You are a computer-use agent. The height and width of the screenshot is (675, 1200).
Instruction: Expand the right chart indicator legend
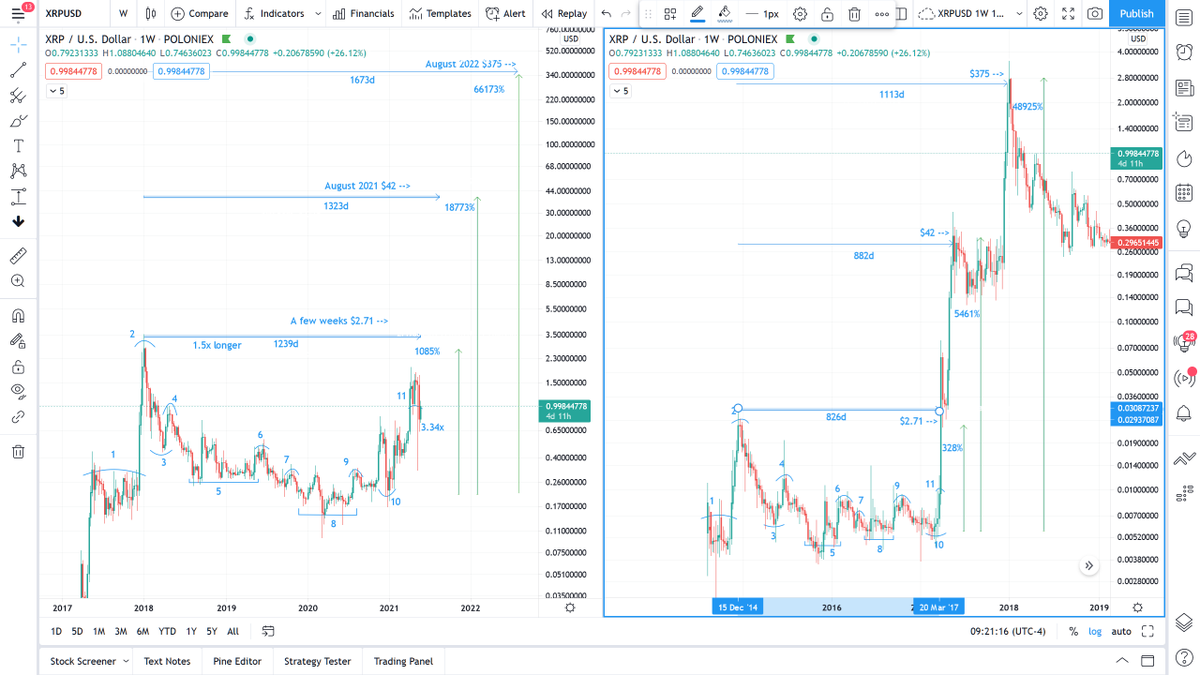[620, 91]
